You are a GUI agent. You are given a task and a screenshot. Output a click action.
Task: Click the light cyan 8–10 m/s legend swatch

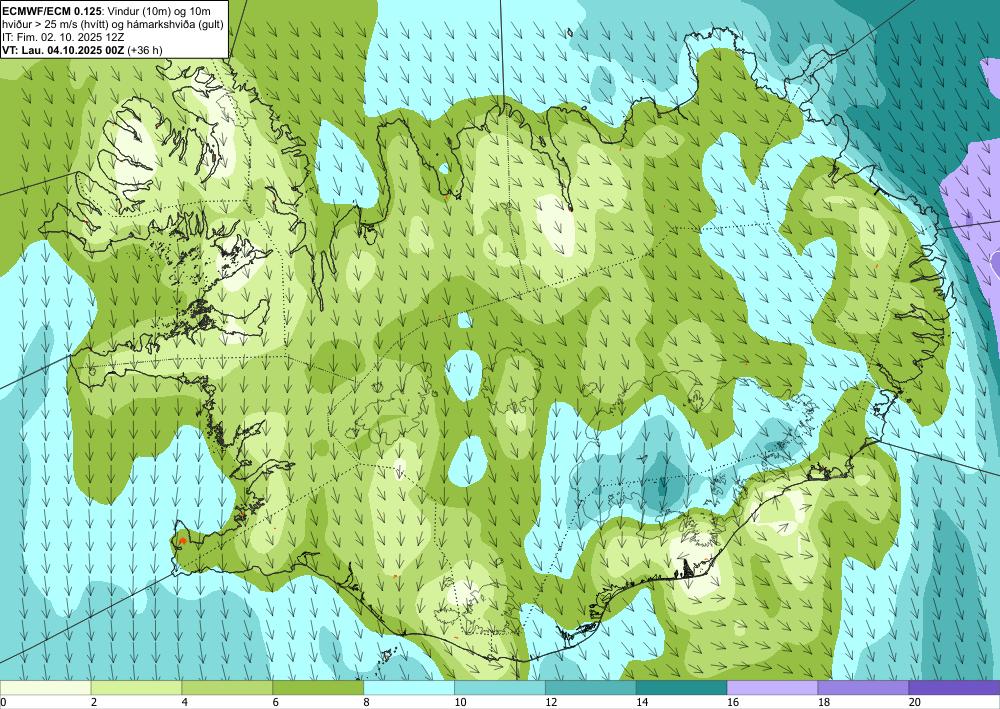point(409,688)
